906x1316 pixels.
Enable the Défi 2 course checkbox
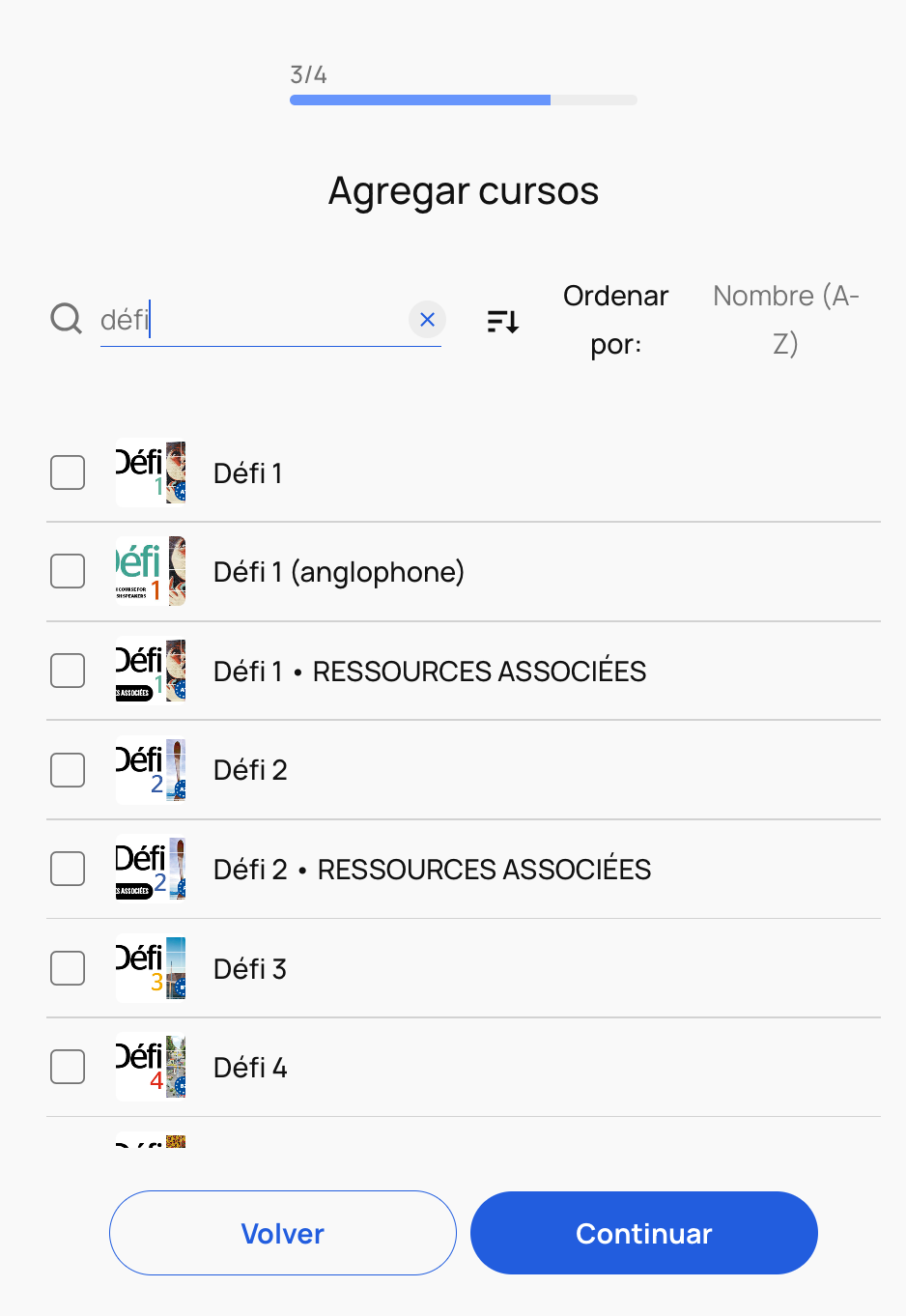click(68, 770)
